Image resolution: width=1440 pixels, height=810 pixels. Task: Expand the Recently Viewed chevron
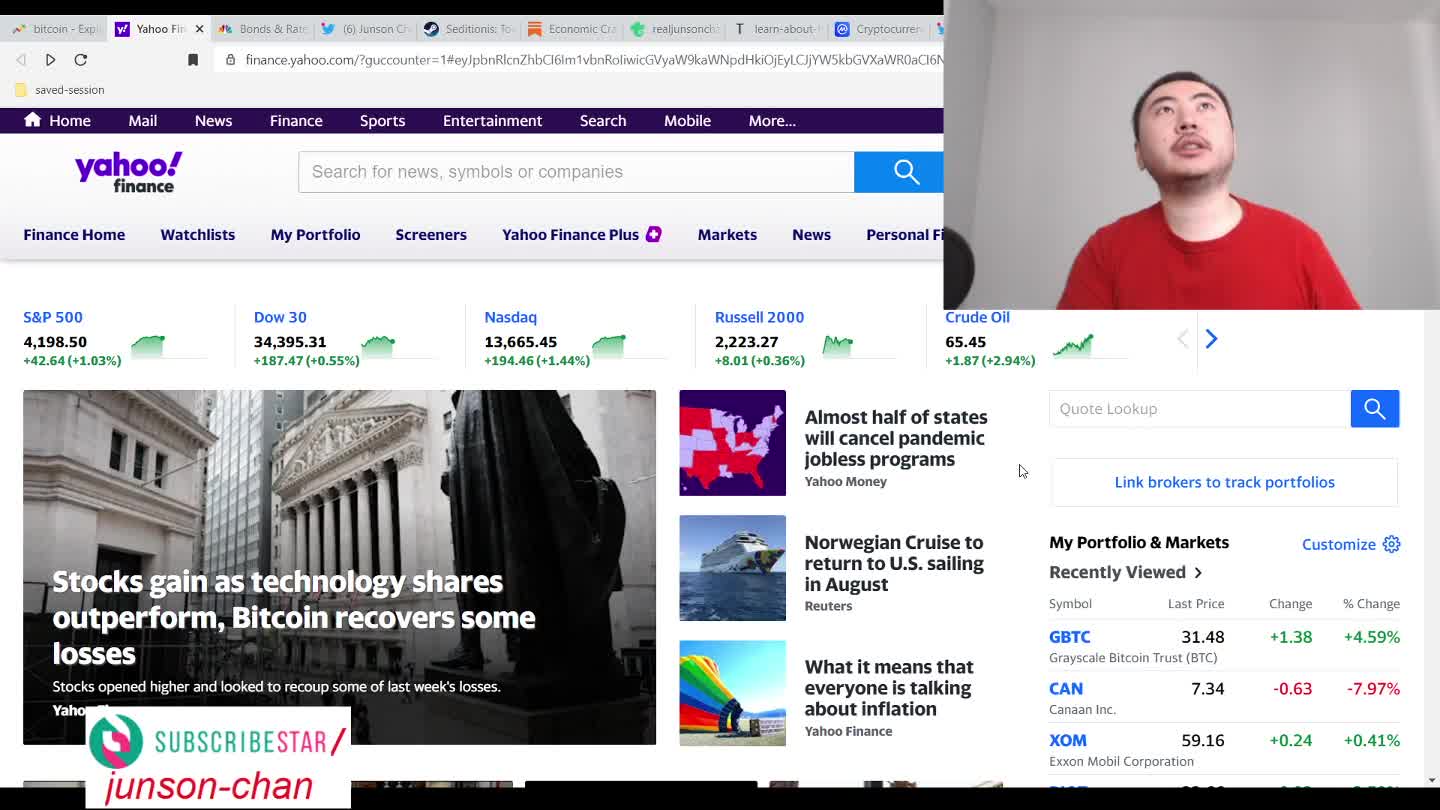1198,573
